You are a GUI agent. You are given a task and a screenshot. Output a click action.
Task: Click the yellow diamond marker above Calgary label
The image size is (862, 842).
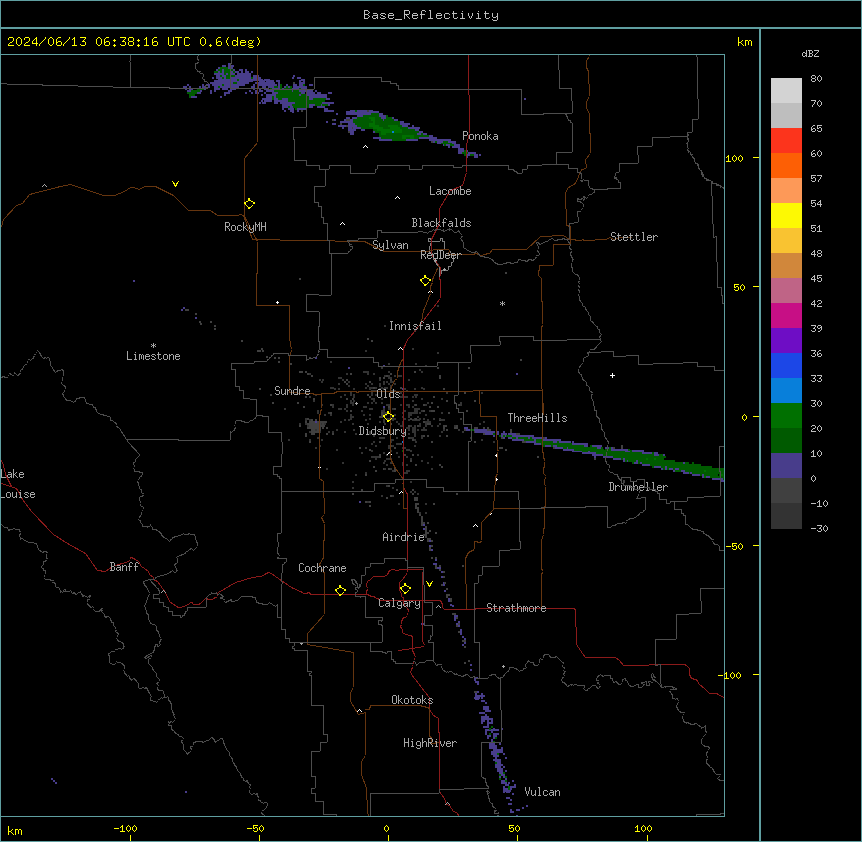click(x=405, y=589)
